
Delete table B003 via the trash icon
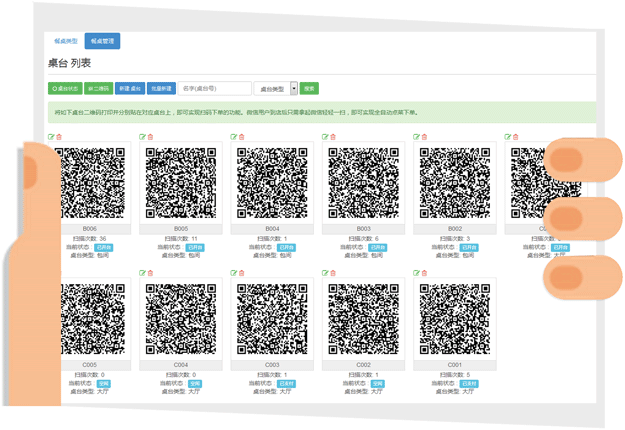[x=333, y=137]
